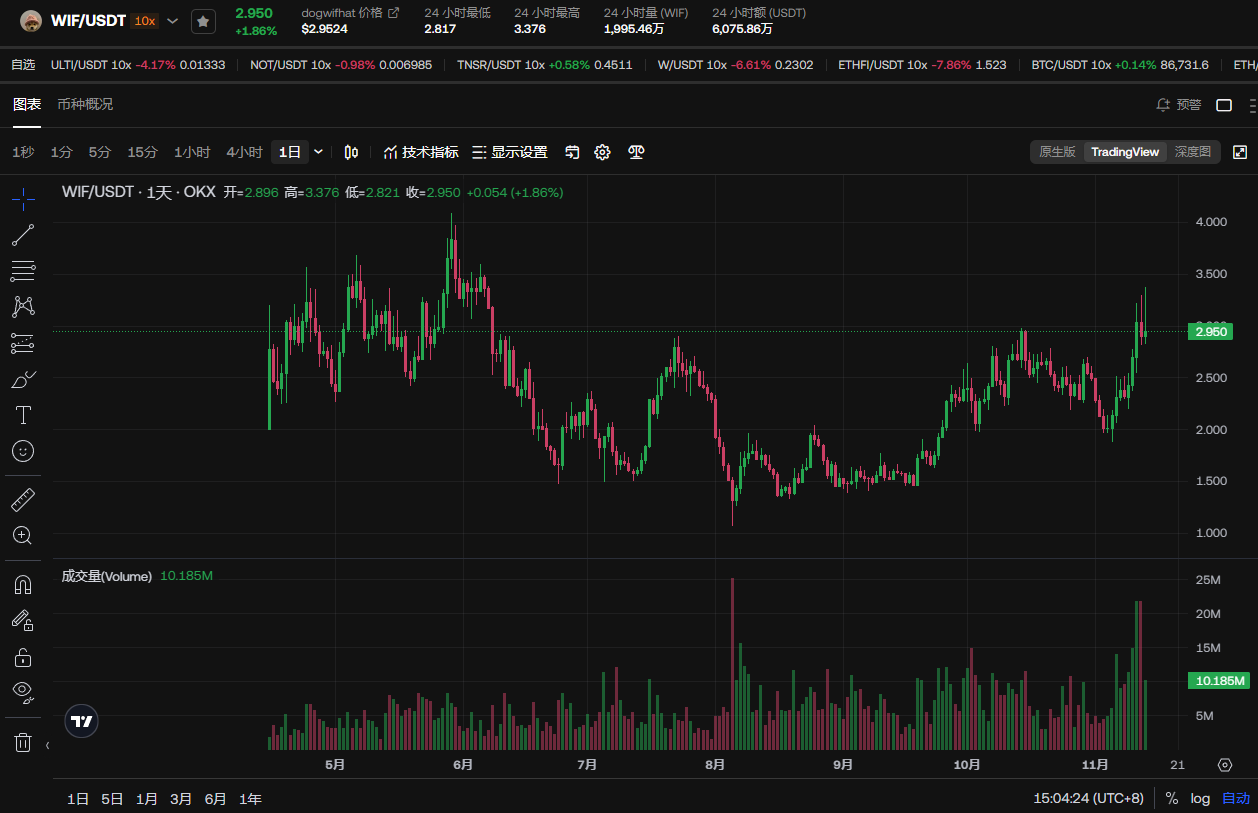
Task: Open chart fullscreen mode icon
Action: tap(1240, 152)
